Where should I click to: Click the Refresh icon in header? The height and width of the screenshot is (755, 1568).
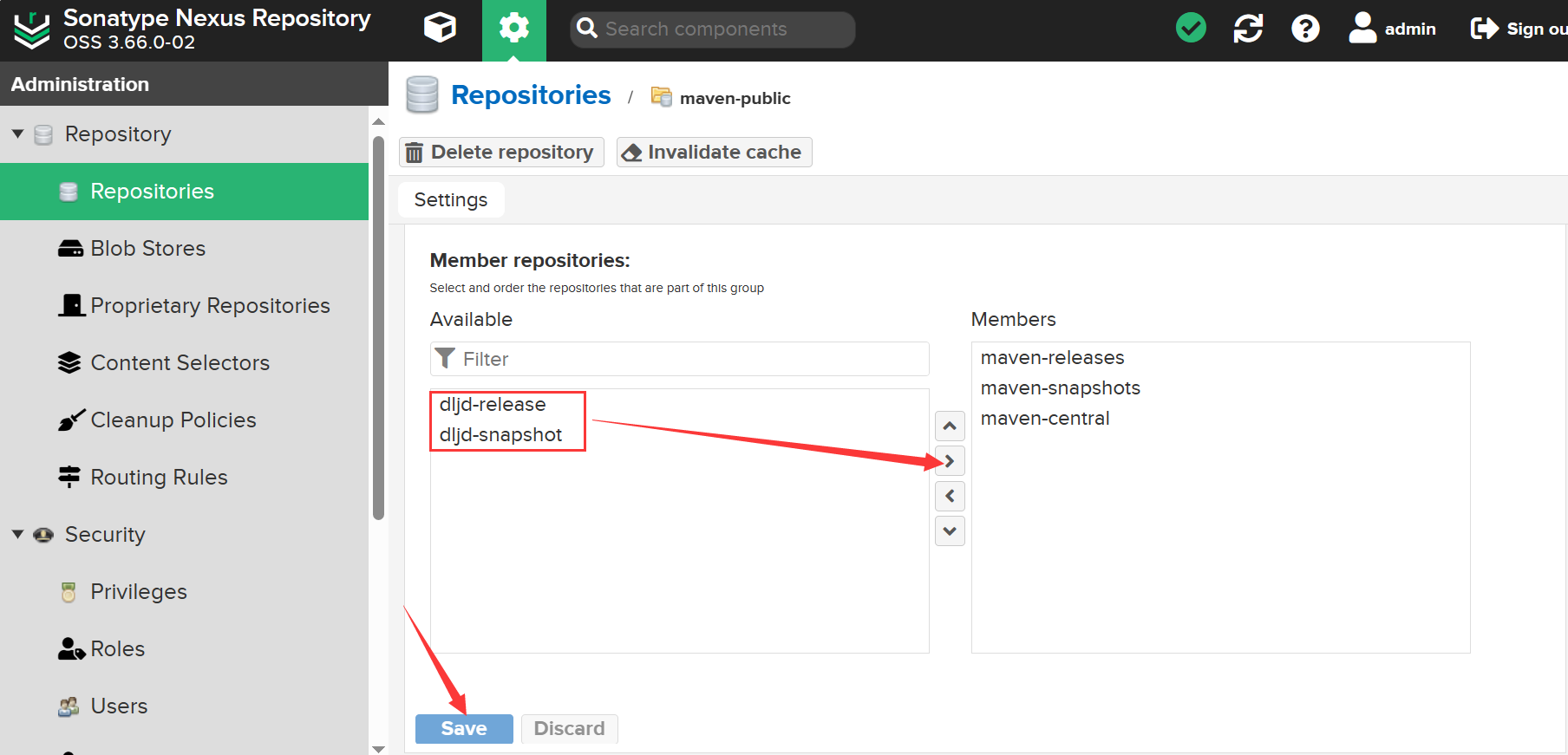[x=1248, y=29]
